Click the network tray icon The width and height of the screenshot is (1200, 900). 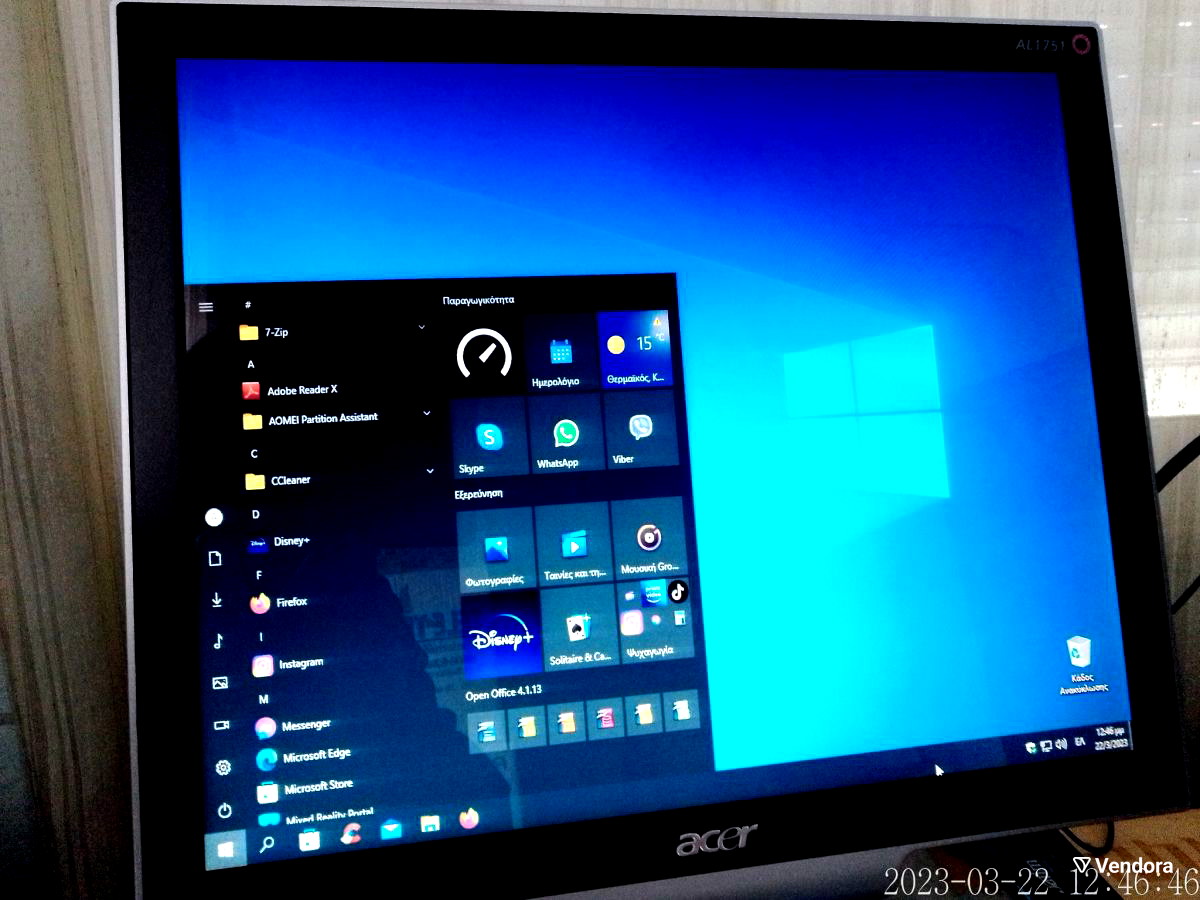click(x=1045, y=745)
